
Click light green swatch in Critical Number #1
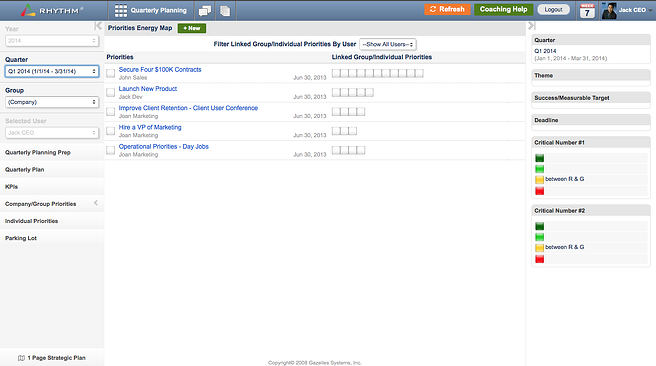tap(540, 169)
